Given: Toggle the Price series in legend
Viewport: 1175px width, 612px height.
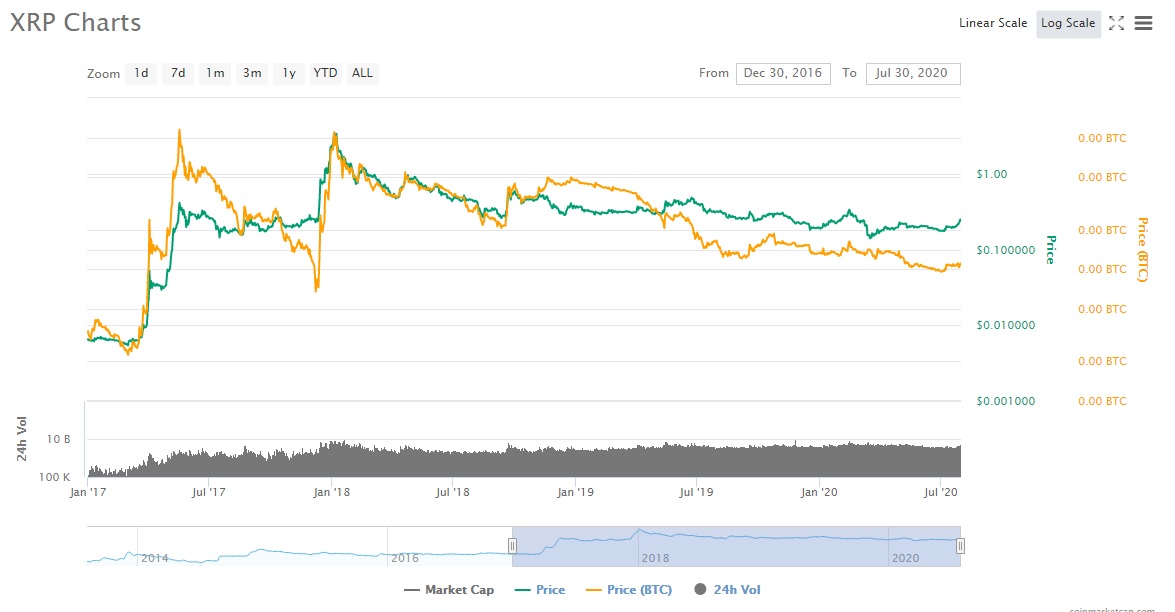Looking at the screenshot, I should [x=540, y=590].
